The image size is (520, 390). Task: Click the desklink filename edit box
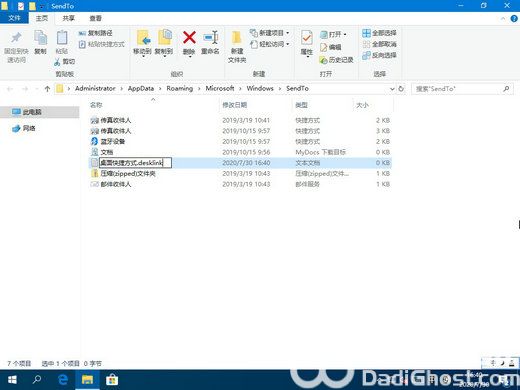[x=135, y=163]
